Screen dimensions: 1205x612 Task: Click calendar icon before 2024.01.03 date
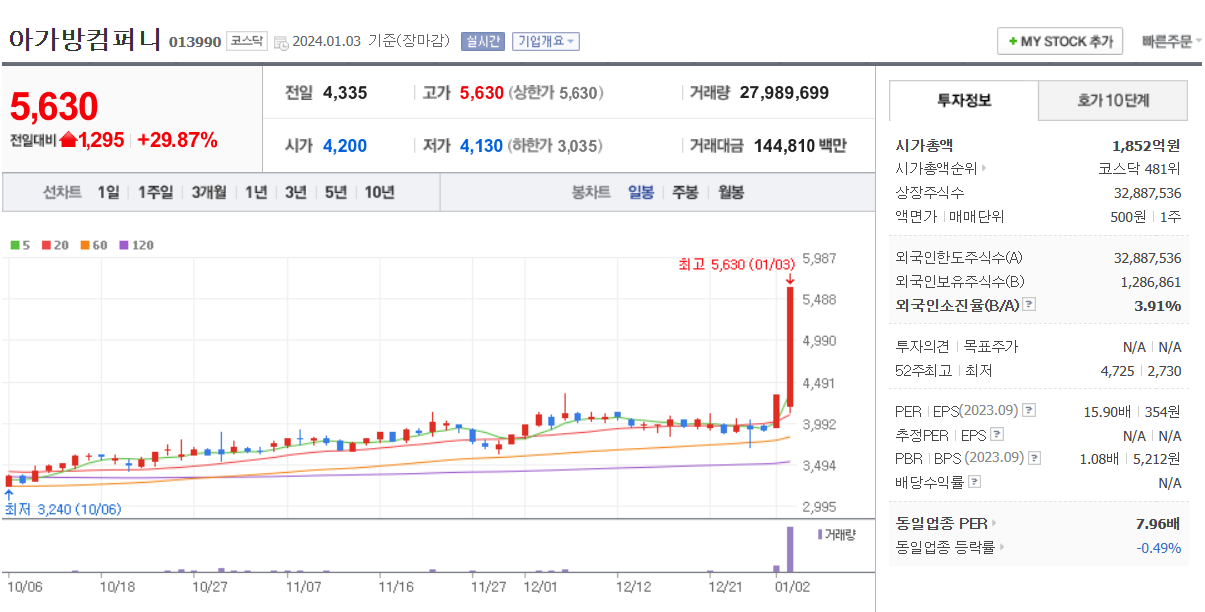[281, 42]
